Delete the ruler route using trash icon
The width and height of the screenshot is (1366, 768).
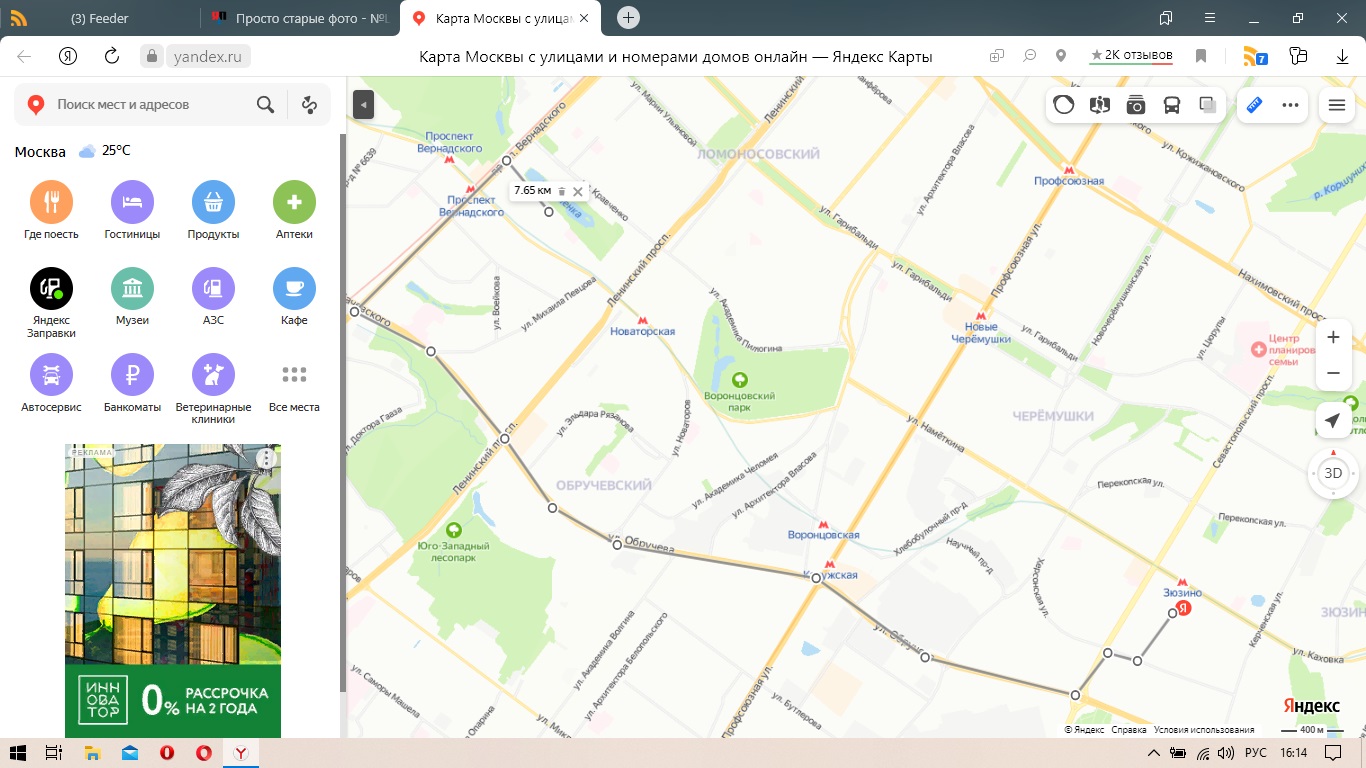[562, 191]
